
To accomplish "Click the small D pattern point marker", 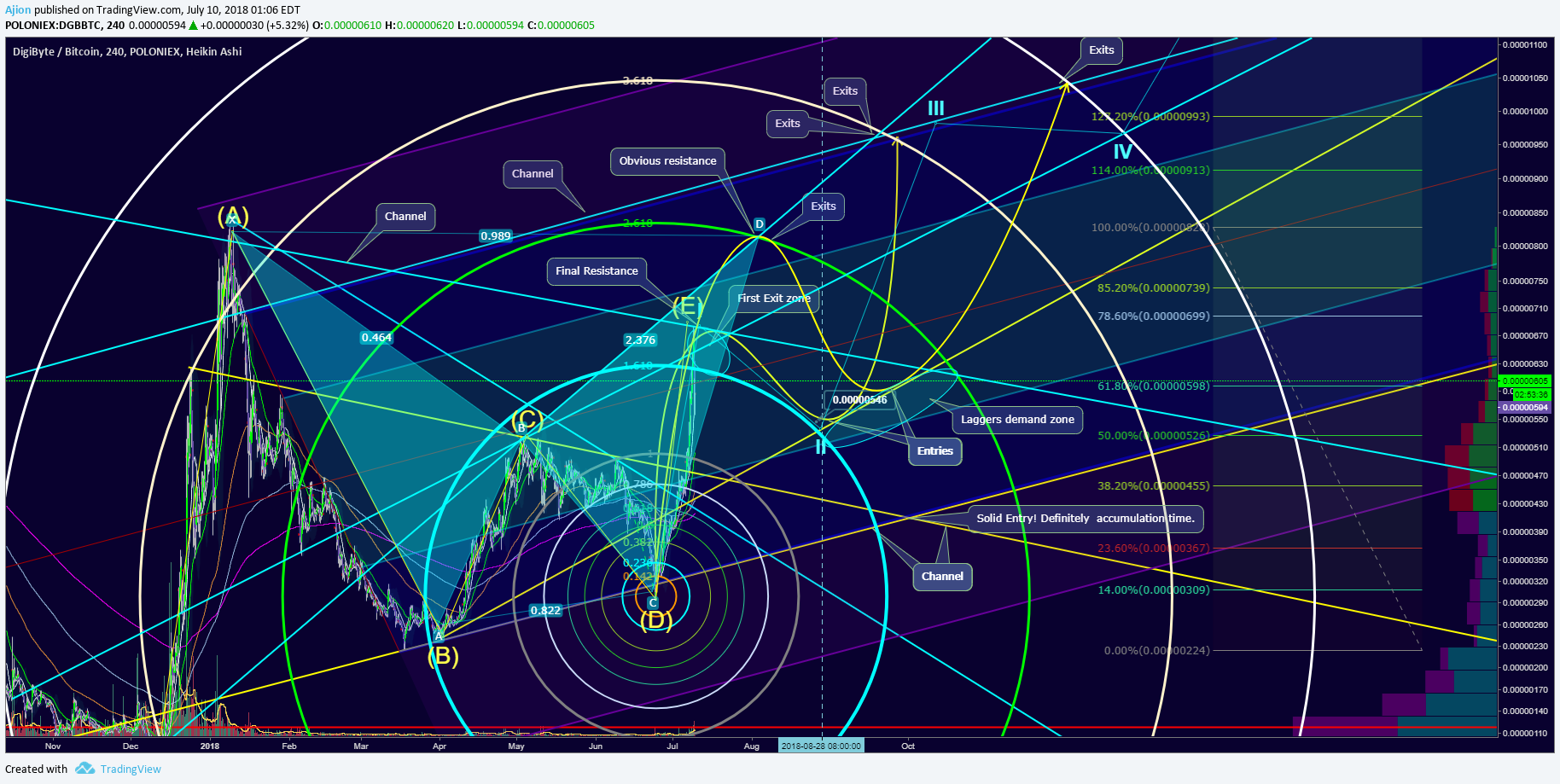I will 760,224.
